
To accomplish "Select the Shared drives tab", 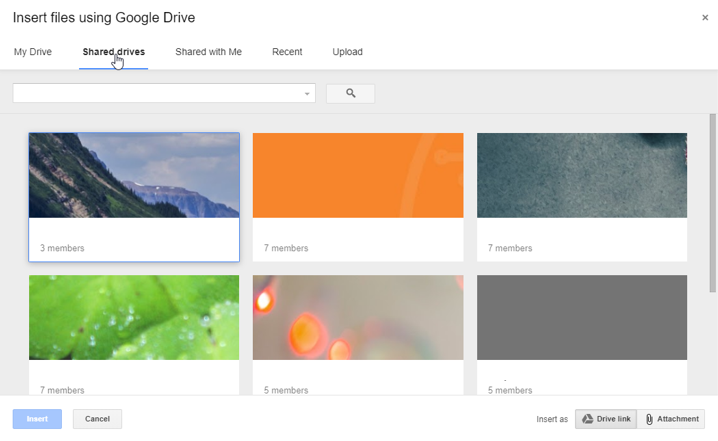I will coord(114,52).
